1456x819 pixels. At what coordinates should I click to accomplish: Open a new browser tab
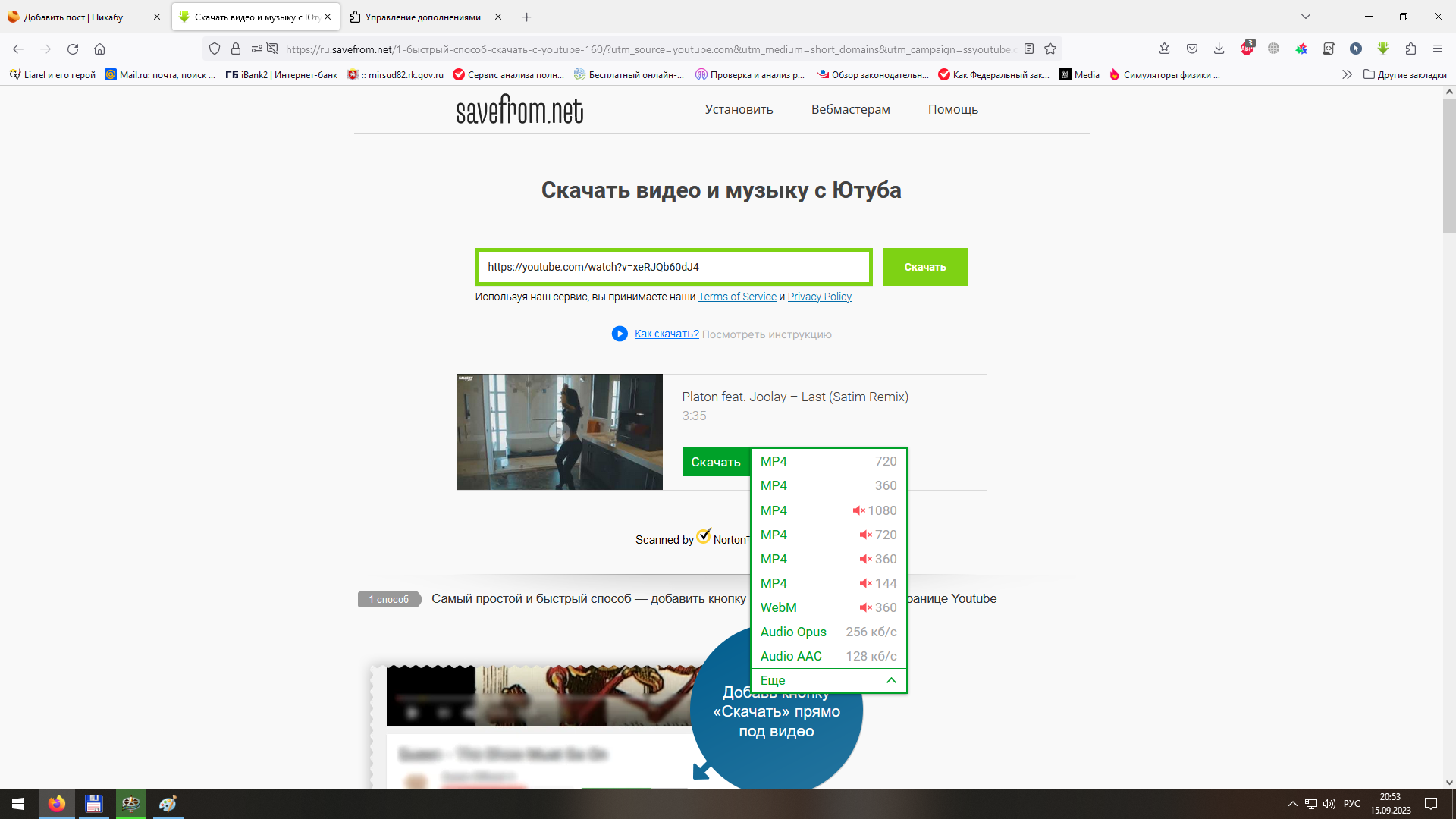[x=527, y=17]
